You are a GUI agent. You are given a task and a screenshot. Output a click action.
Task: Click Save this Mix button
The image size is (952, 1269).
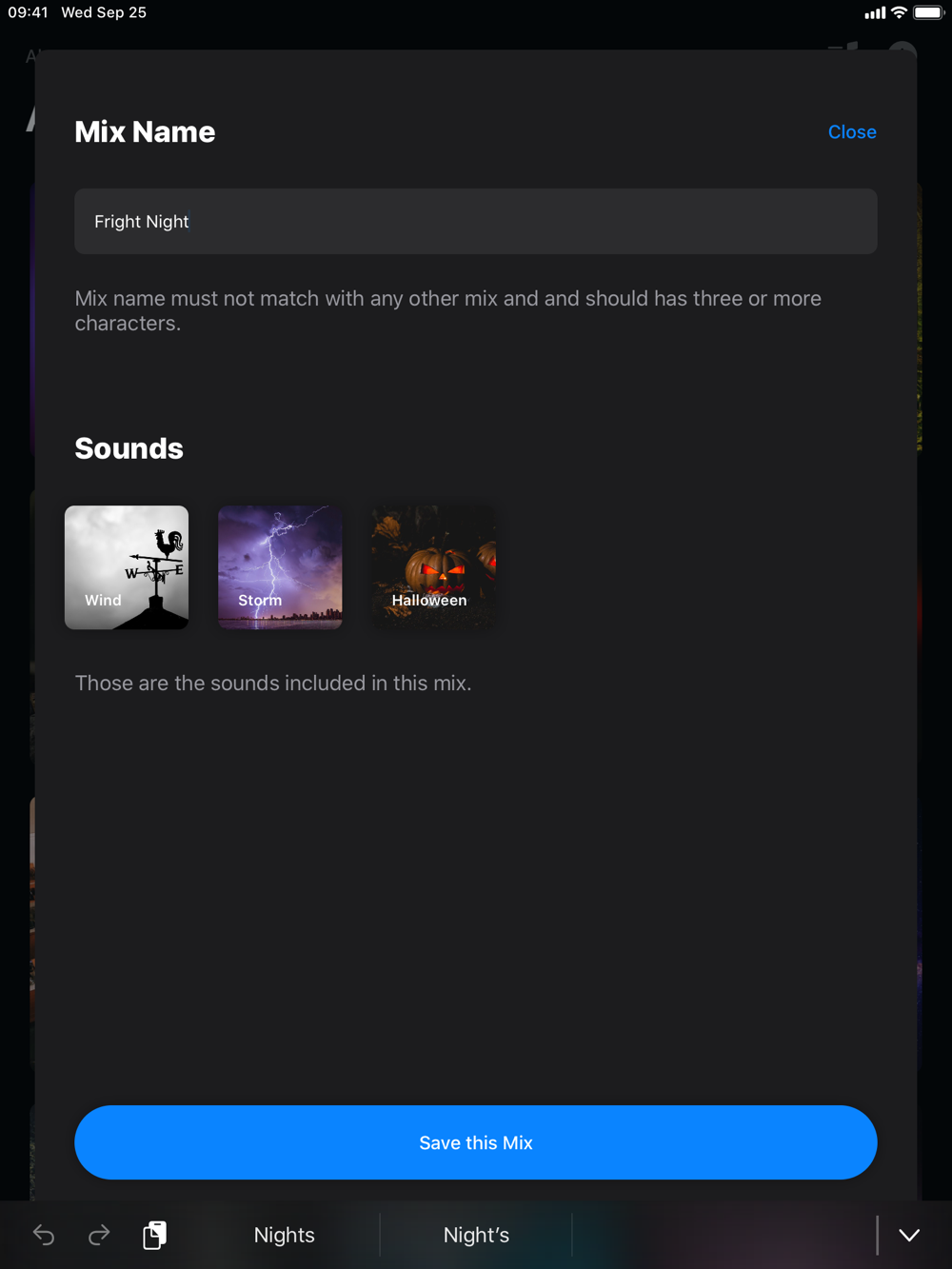click(x=476, y=1142)
